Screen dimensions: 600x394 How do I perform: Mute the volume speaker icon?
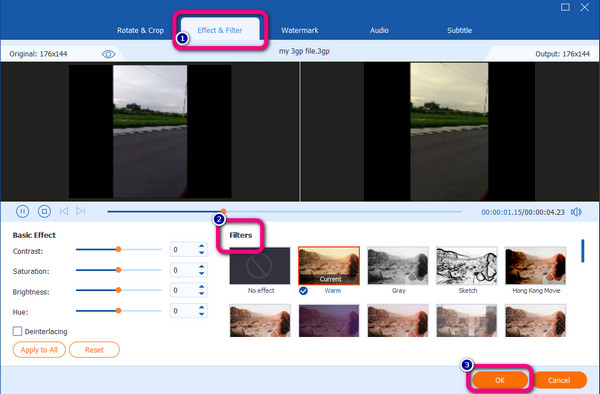click(x=576, y=212)
